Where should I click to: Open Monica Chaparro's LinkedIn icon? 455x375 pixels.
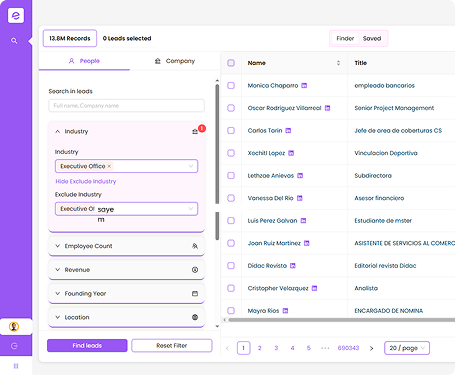point(304,86)
